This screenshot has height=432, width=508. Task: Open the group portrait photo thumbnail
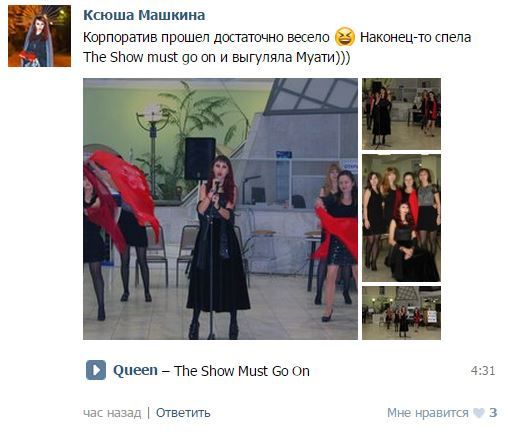tap(401, 218)
